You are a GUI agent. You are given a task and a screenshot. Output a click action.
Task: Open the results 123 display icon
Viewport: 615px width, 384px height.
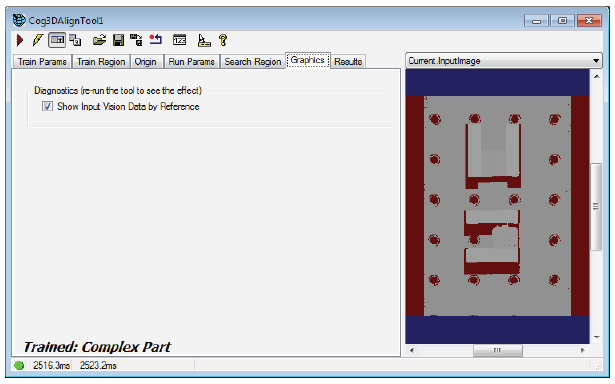point(180,40)
